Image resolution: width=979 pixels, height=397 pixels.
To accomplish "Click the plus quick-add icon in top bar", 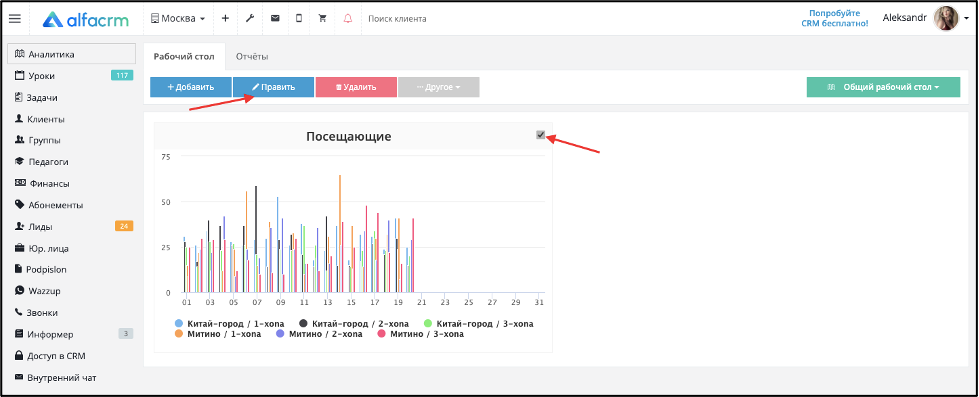I will coord(225,19).
